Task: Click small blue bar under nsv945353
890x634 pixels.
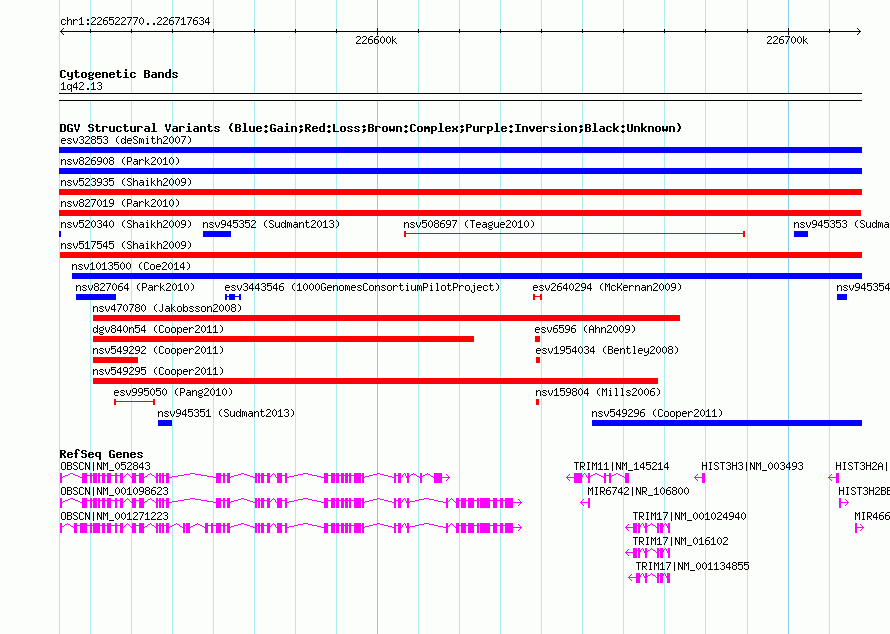Action: point(801,234)
